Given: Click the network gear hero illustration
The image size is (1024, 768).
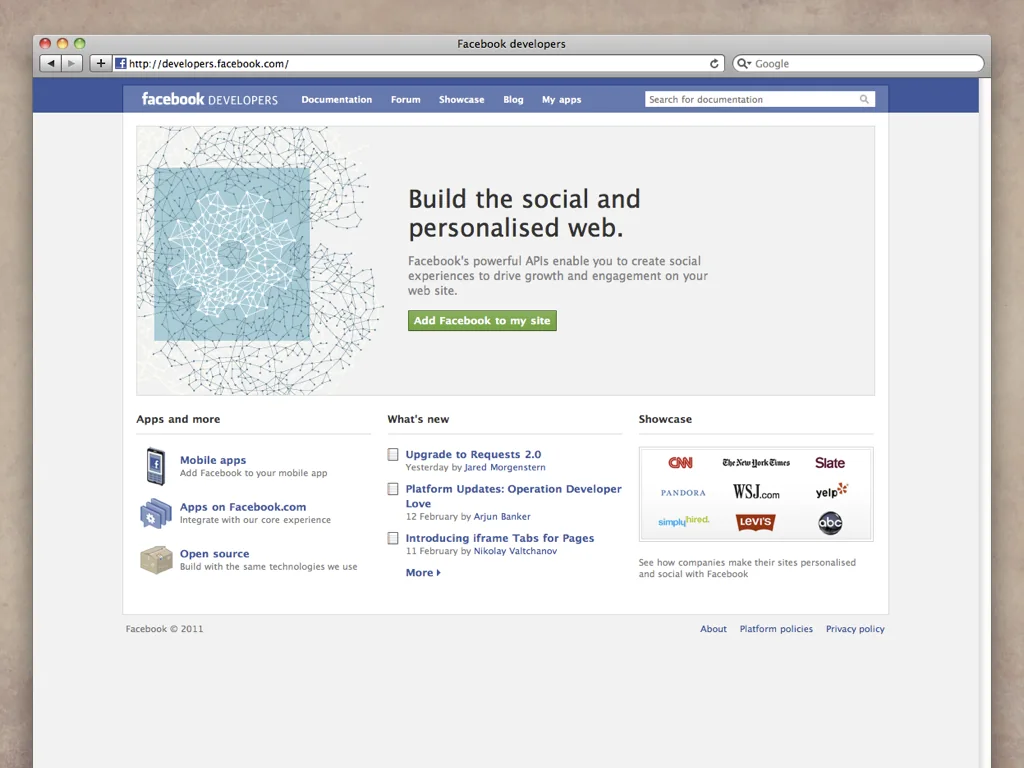Looking at the screenshot, I should tap(259, 261).
